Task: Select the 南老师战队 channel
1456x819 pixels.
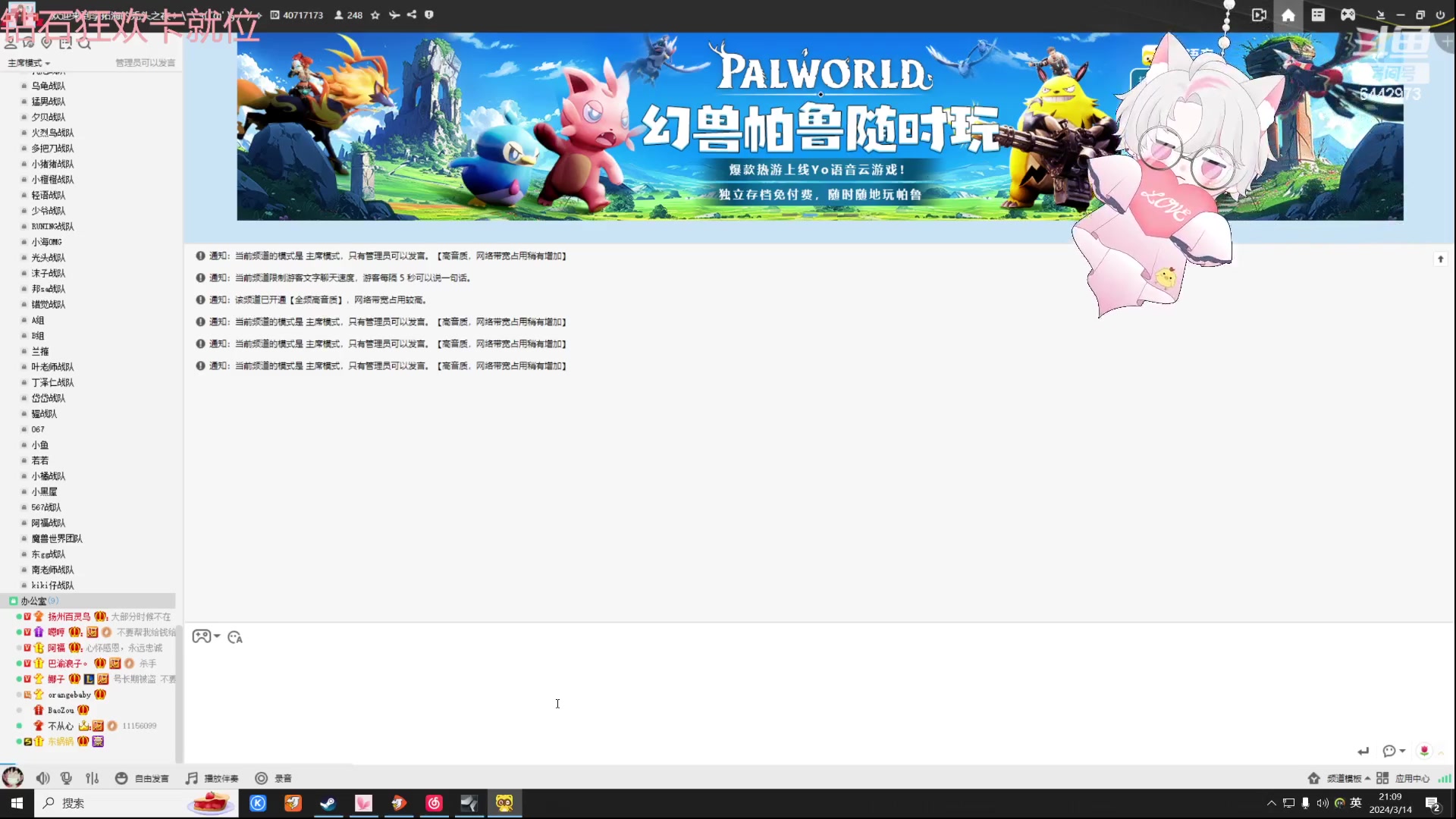Action: pyautogui.click(x=52, y=570)
